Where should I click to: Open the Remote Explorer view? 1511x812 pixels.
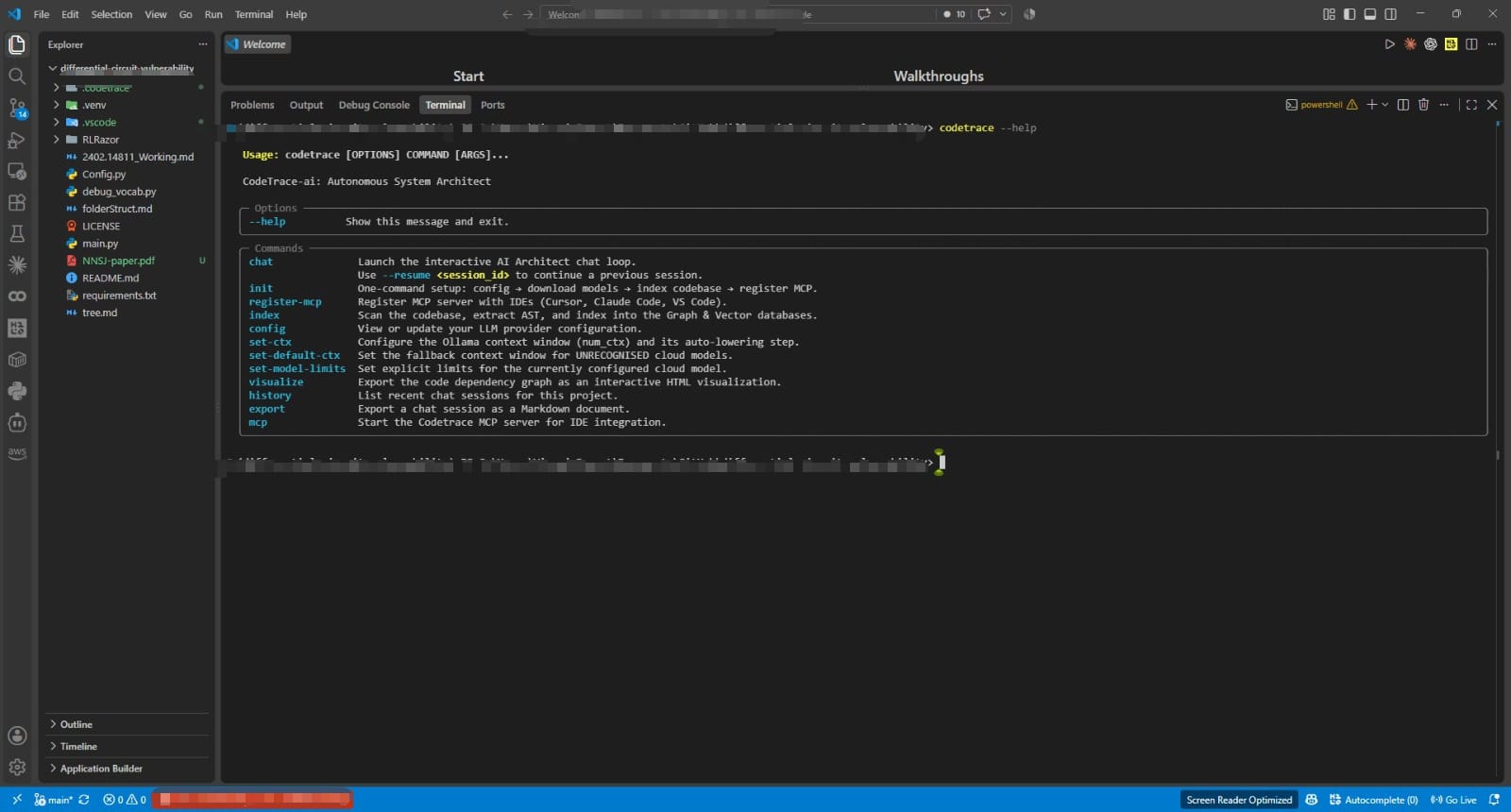17,171
